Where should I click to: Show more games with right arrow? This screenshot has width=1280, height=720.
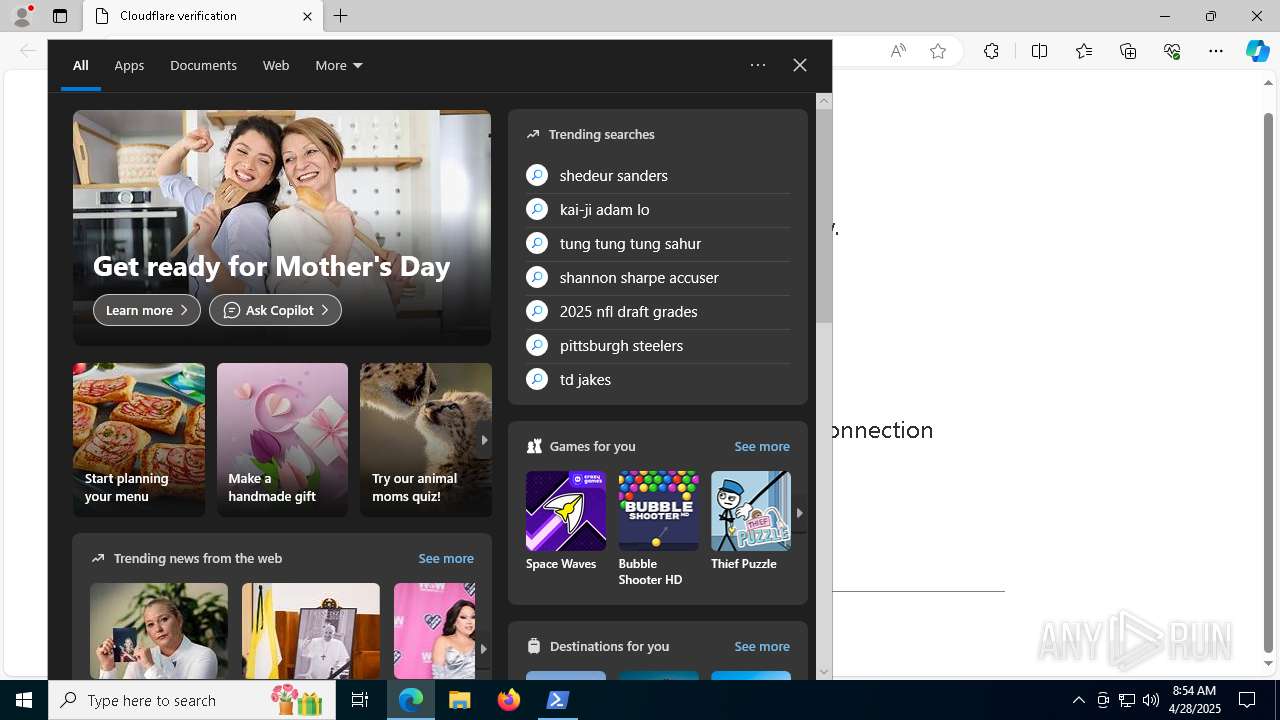point(799,512)
